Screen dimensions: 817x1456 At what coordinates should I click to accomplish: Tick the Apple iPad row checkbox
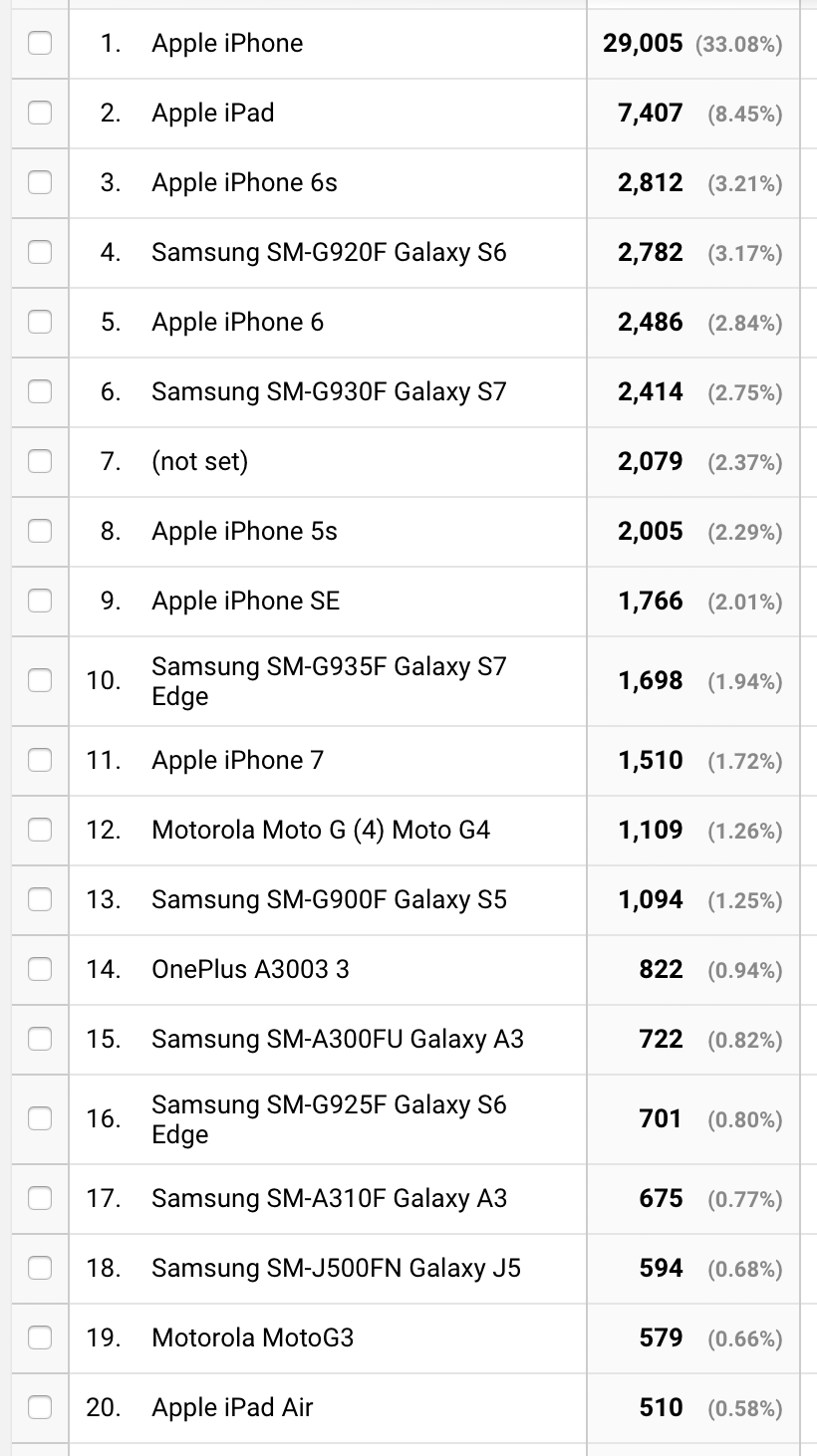(40, 114)
